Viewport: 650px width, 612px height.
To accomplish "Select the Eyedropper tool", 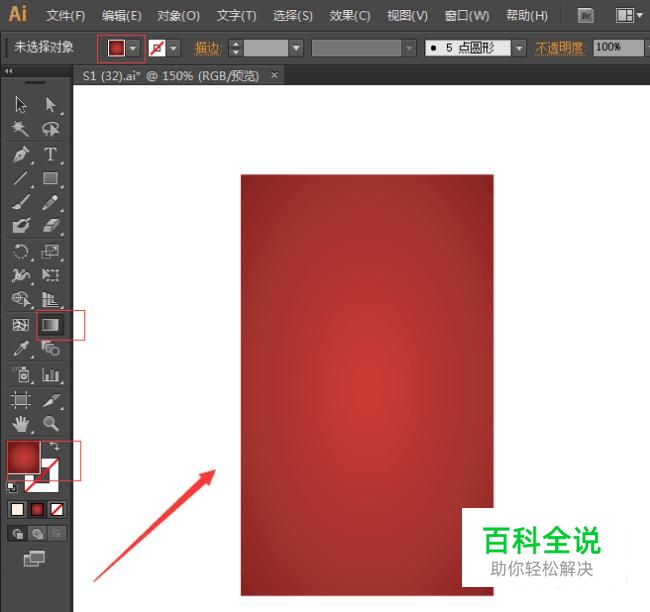I will pos(21,349).
